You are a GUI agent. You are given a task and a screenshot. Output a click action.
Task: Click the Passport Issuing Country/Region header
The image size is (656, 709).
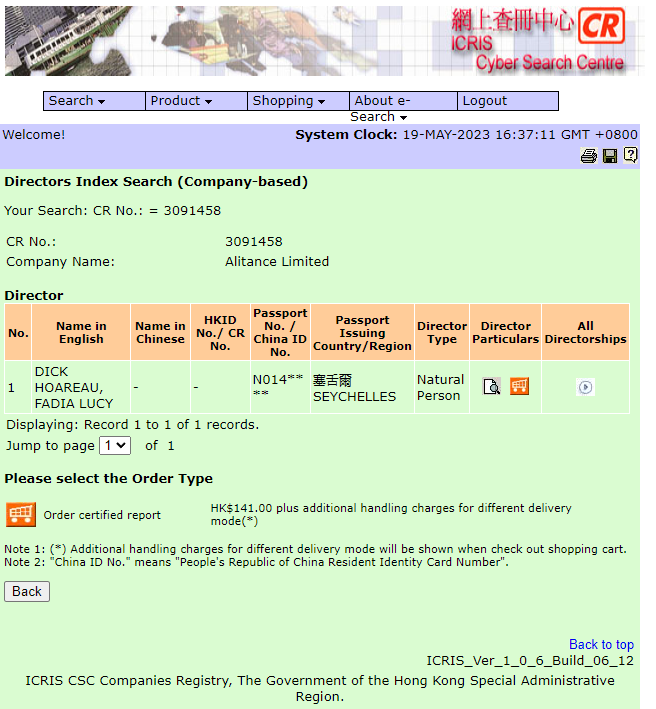coord(362,332)
